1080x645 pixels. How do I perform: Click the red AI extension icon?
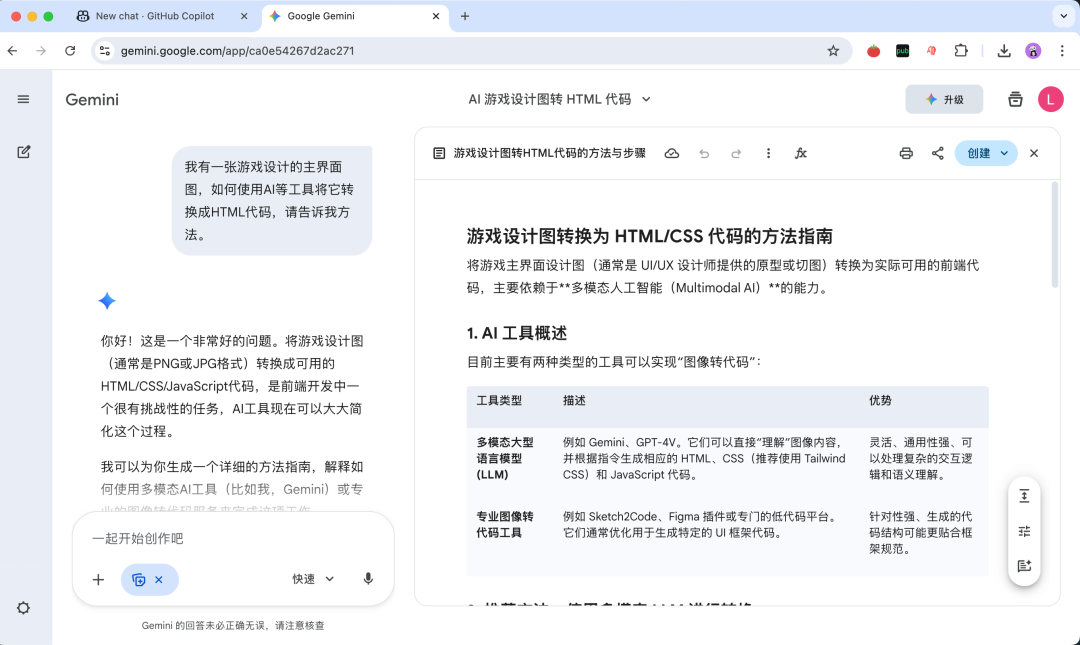[x=931, y=51]
